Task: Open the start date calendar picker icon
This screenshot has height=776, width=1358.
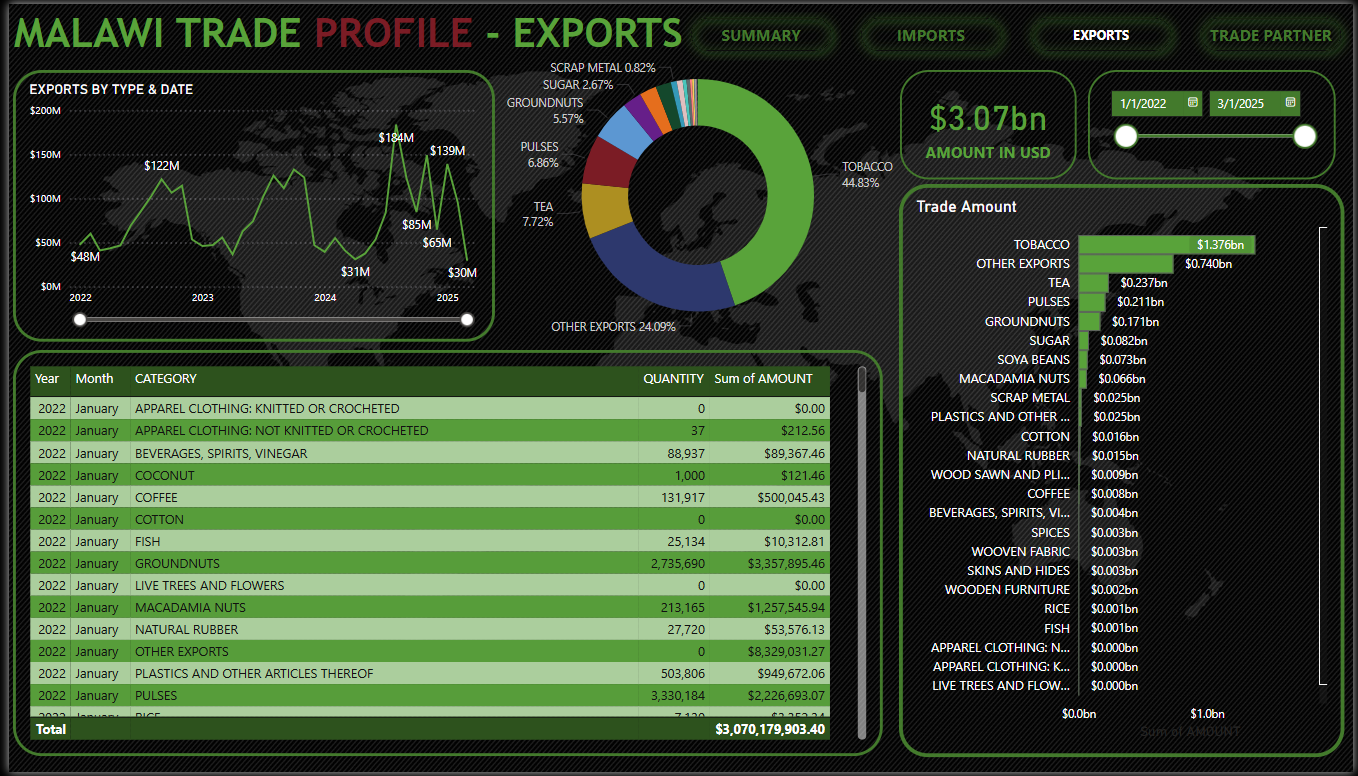Action: tap(1193, 103)
